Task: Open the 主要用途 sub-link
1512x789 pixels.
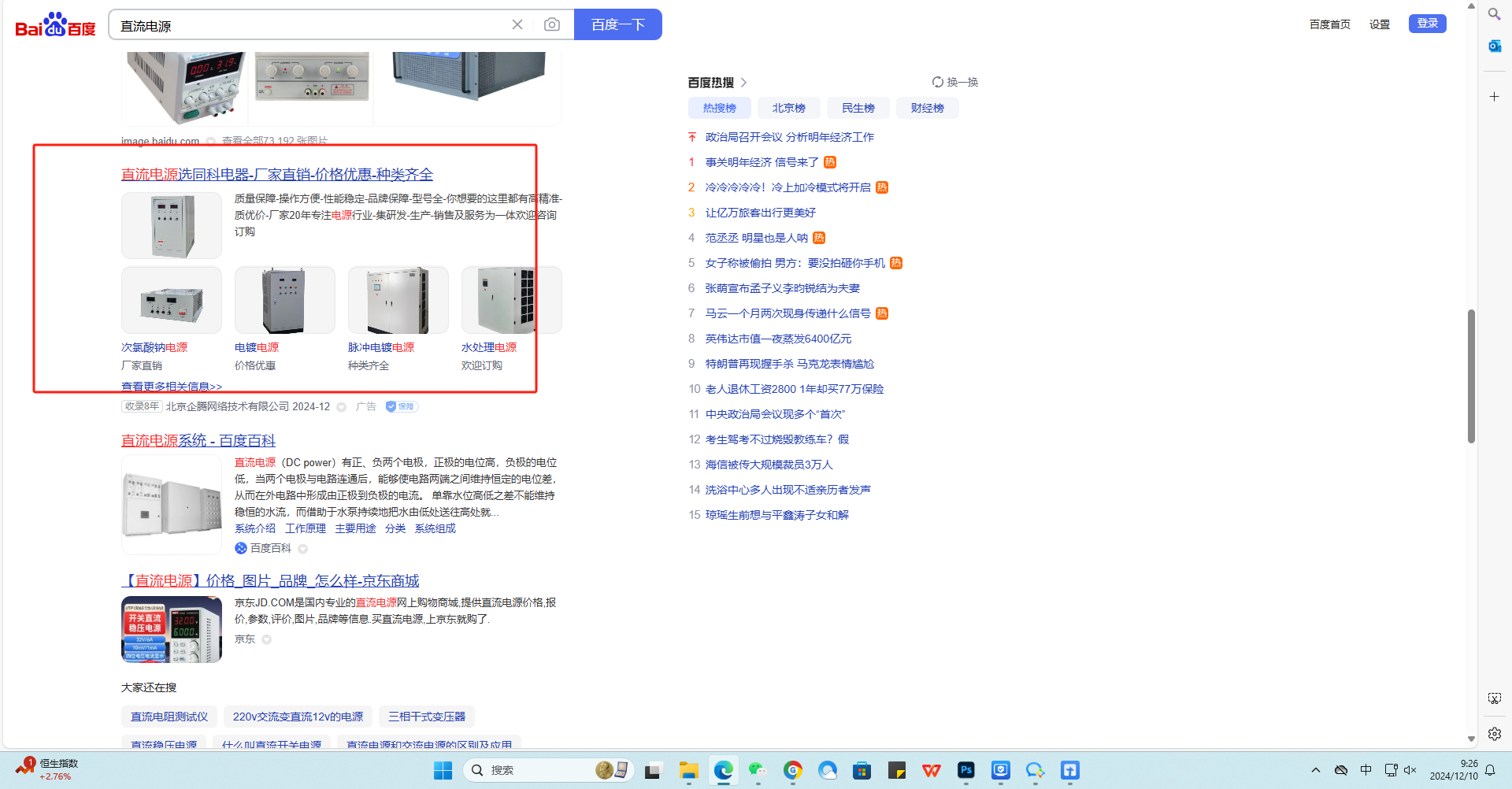Action: coord(355,528)
